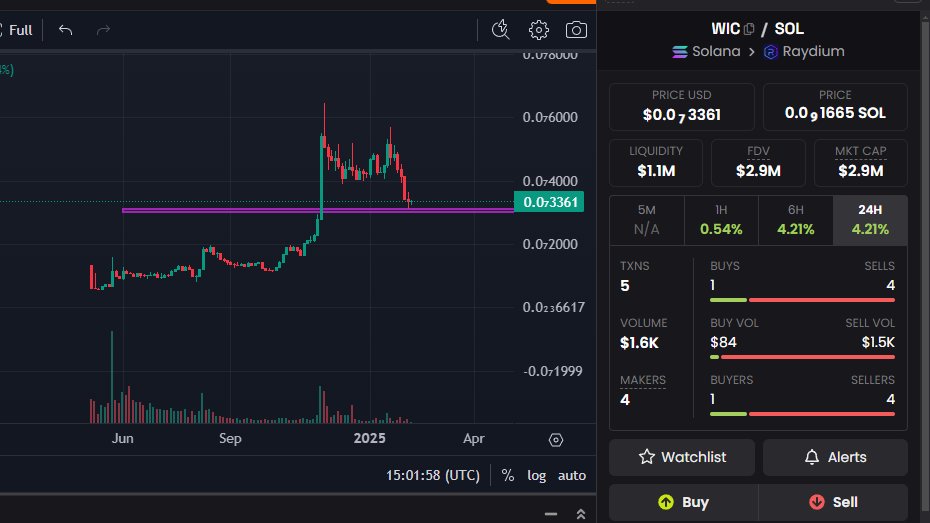Click the Solana link in breadcrumb
The height and width of the screenshot is (523, 930).
click(x=716, y=52)
